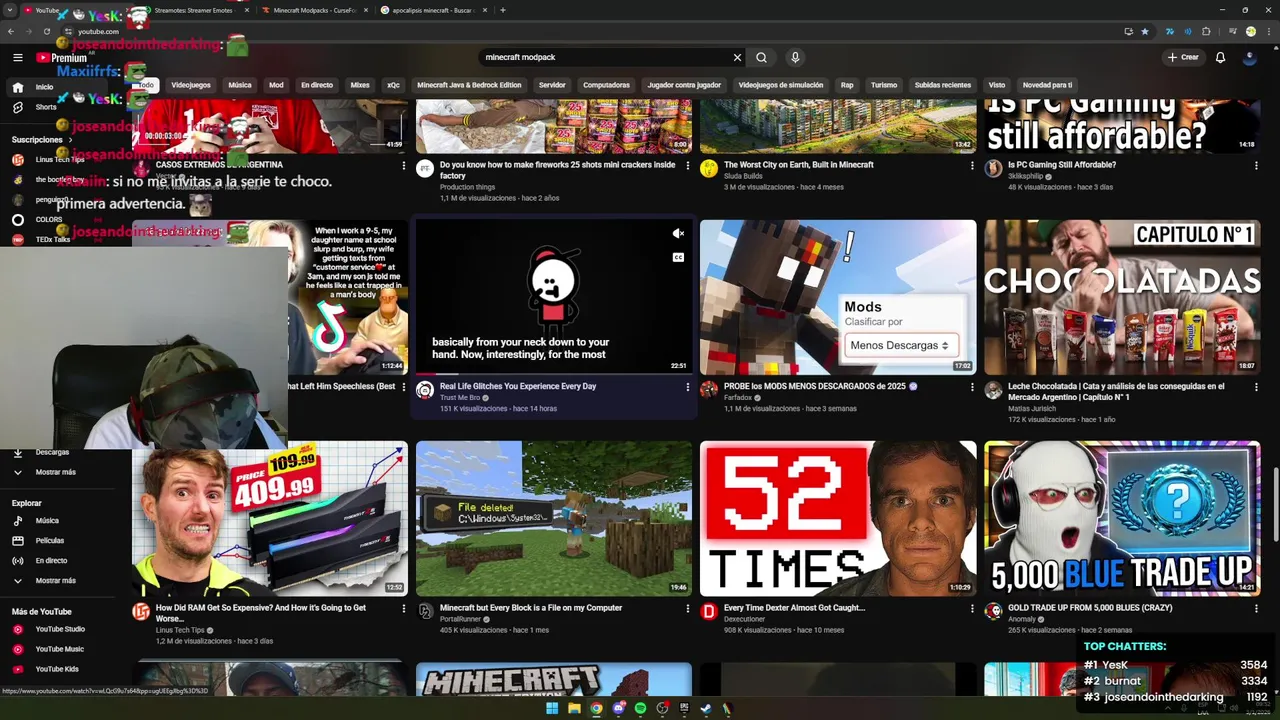Open Spotify from the taskbar
This screenshot has height=720, width=1280.
(x=640, y=709)
